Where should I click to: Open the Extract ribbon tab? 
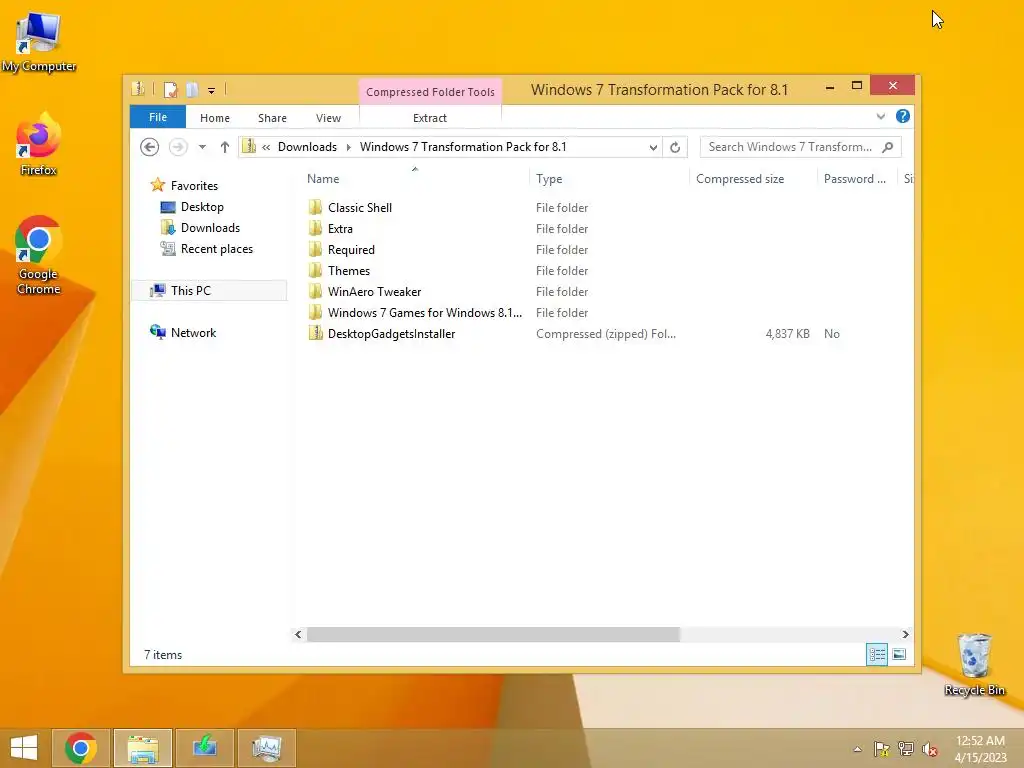(430, 118)
